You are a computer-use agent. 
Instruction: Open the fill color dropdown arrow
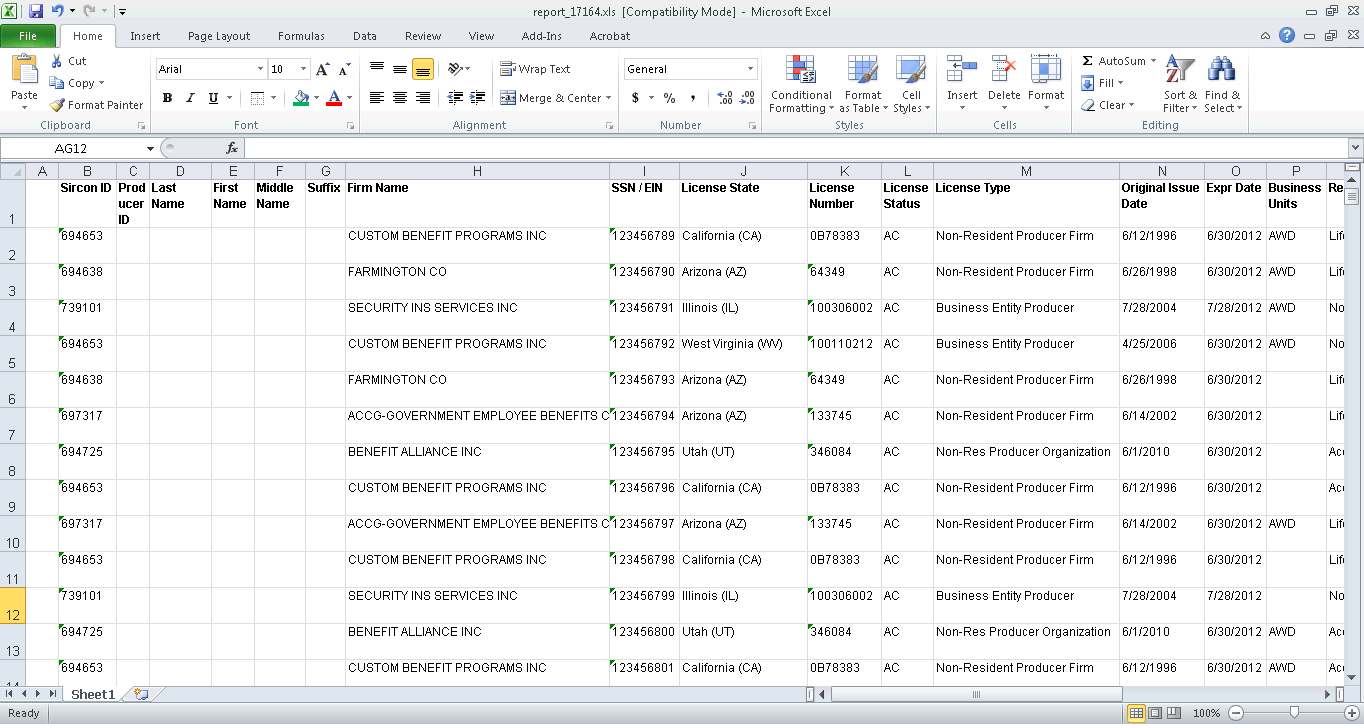(315, 98)
